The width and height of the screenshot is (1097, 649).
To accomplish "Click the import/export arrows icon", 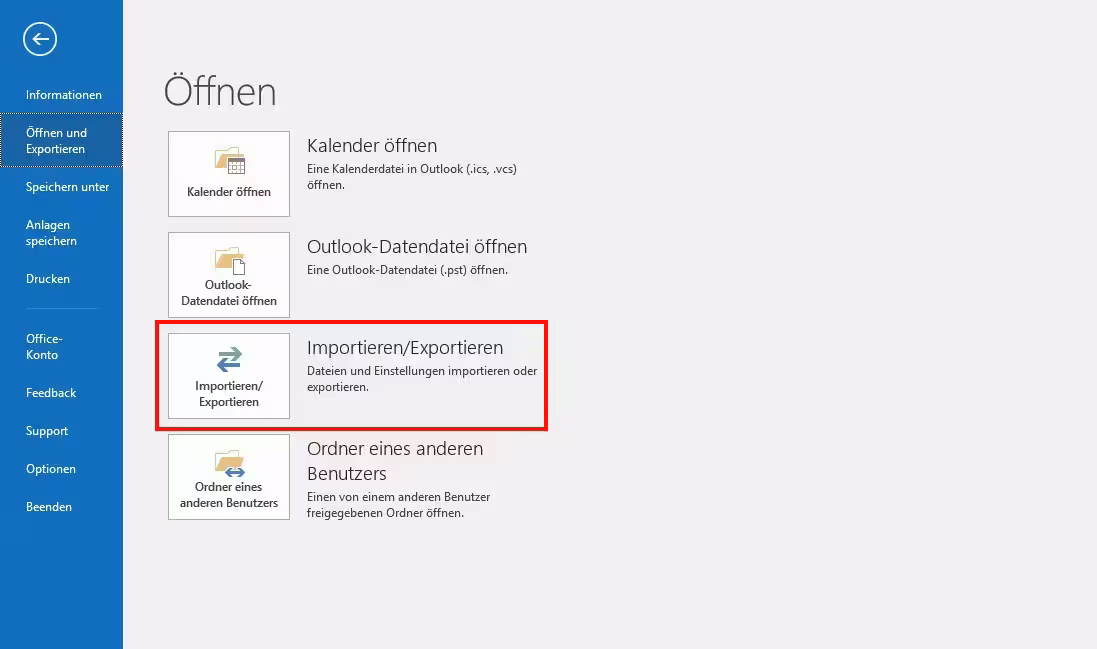I will point(229,360).
